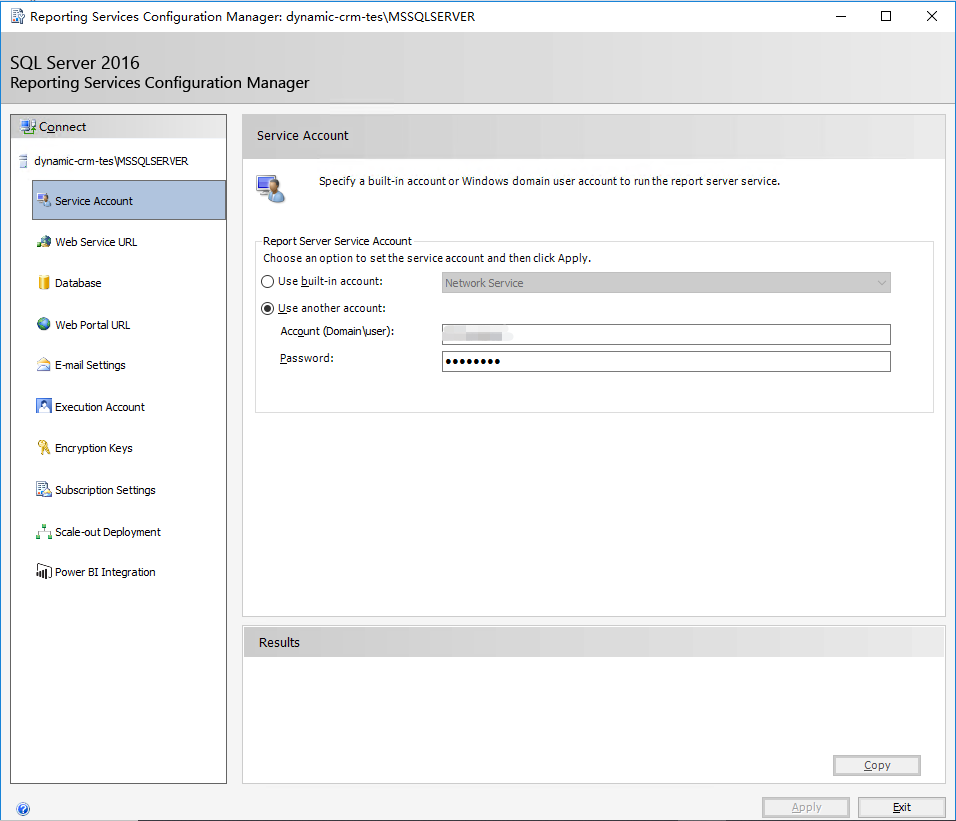Switch to the Subscription Settings page

(x=105, y=490)
